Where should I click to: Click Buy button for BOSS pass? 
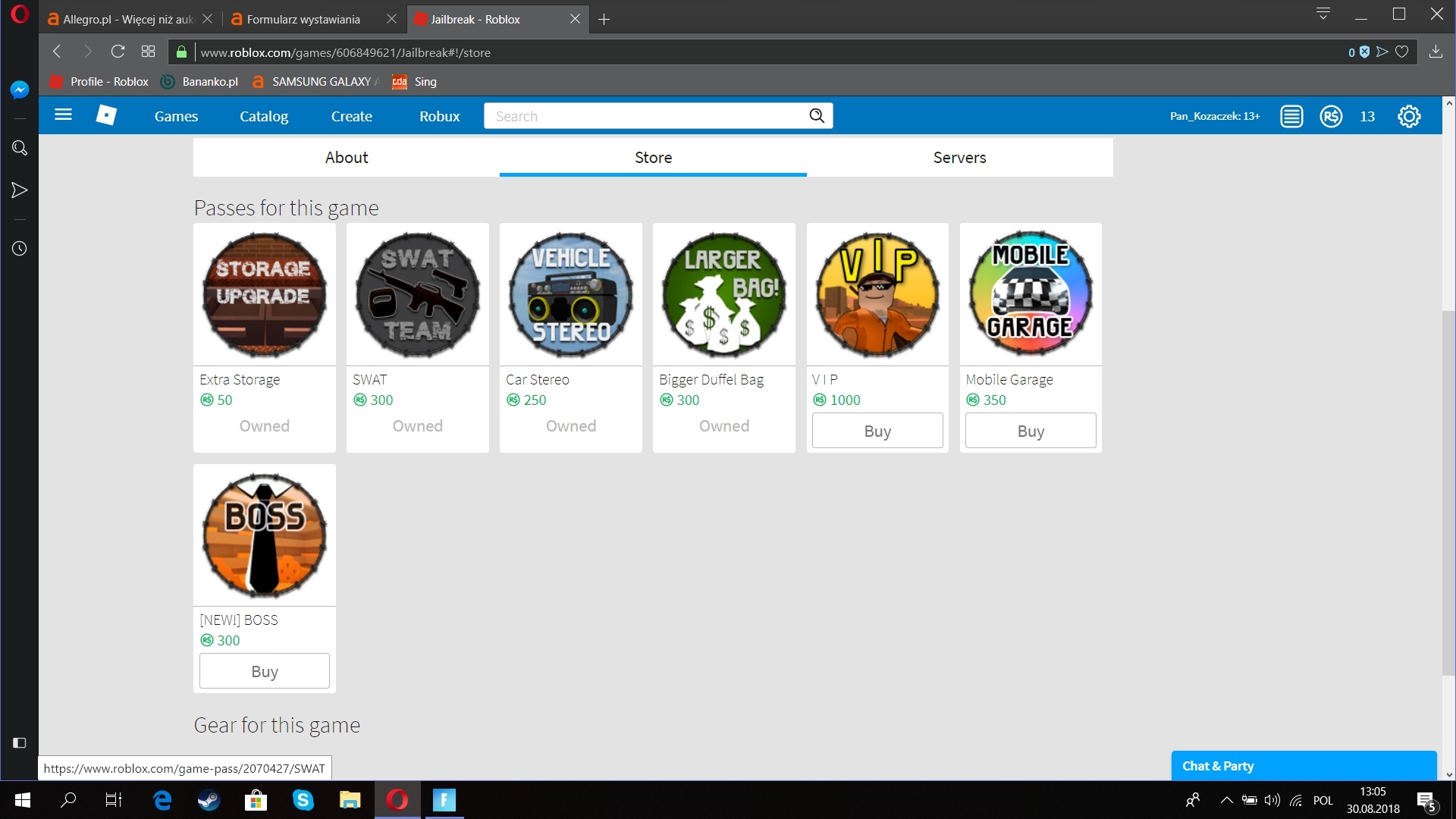264,671
